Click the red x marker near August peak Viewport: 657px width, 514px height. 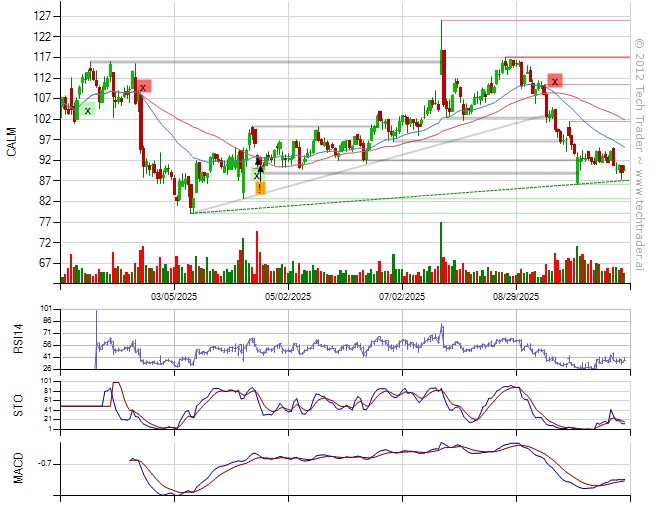[554, 80]
